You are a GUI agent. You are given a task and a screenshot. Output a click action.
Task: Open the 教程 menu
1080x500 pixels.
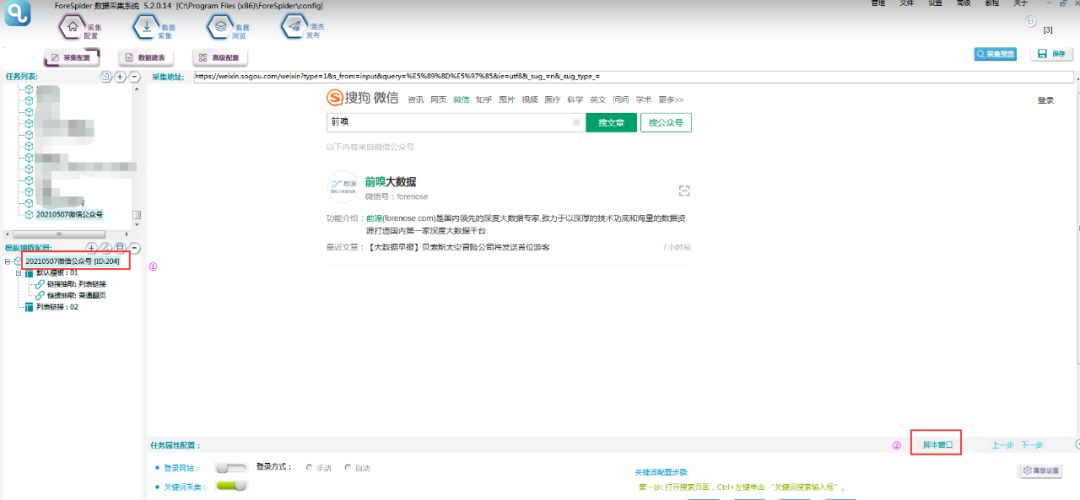(x=992, y=3)
